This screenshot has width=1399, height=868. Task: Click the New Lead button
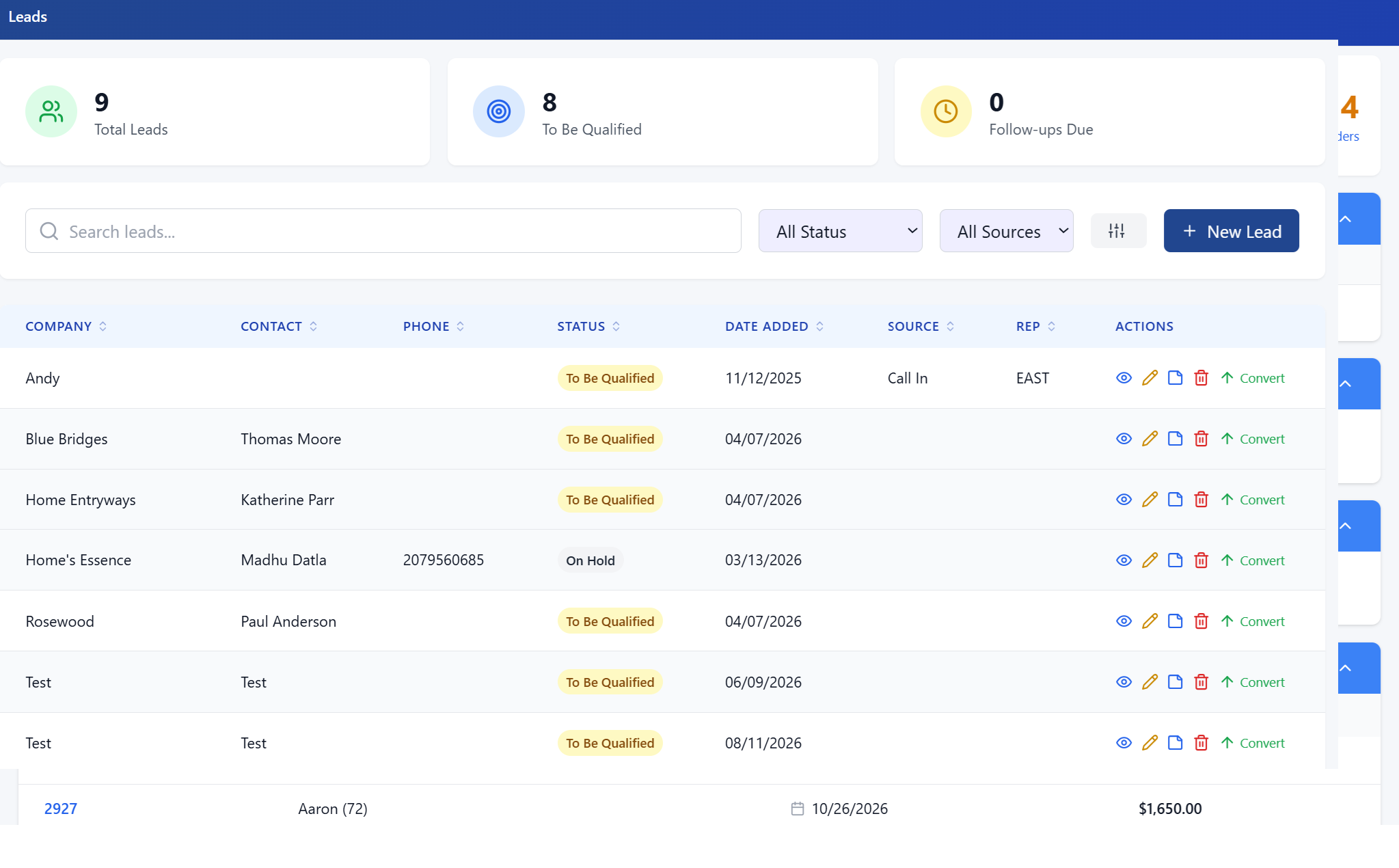(x=1231, y=231)
